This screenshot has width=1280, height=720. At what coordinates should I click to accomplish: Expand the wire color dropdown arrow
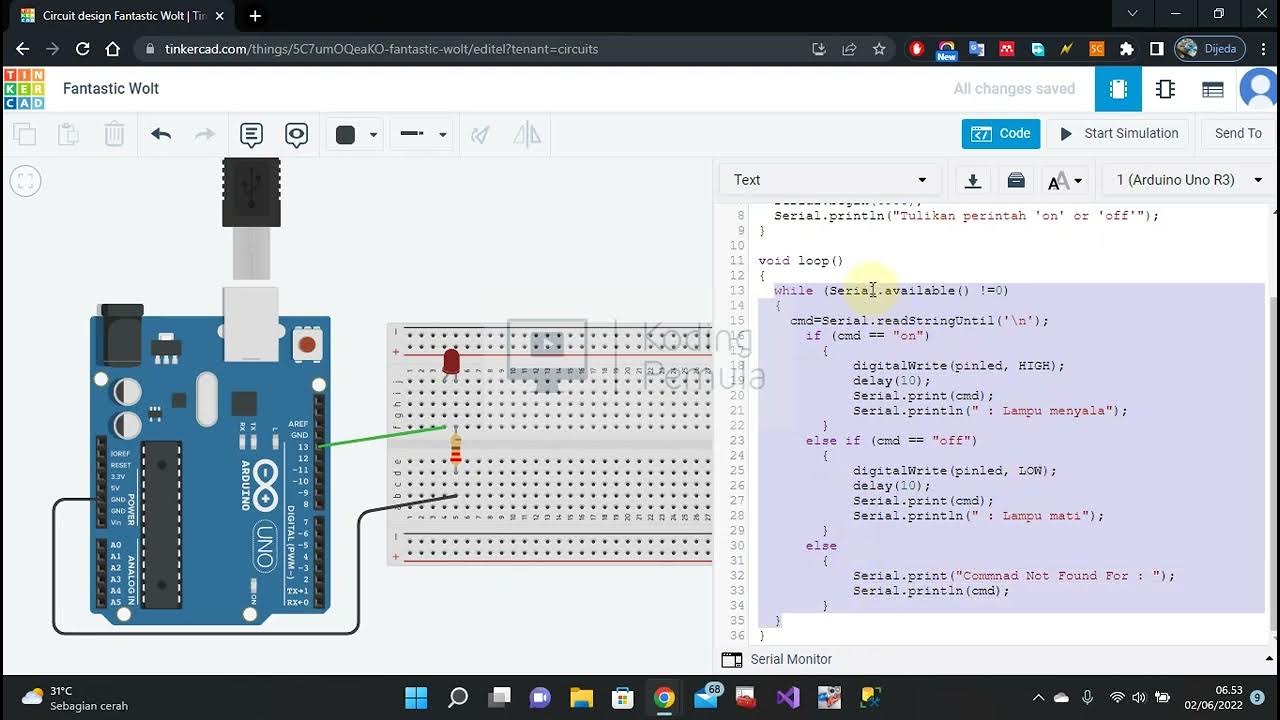pyautogui.click(x=373, y=135)
